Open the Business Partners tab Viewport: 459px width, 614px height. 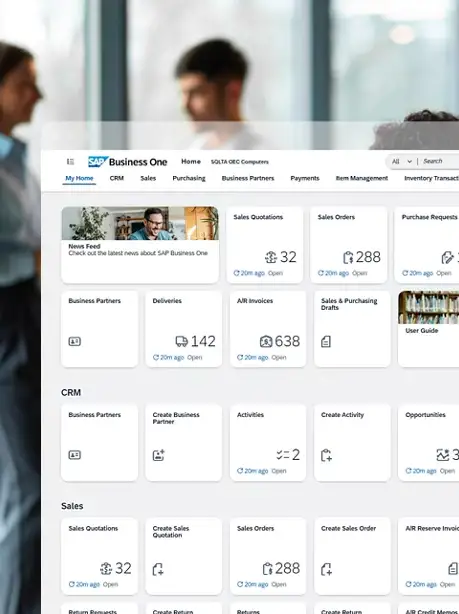tap(248, 178)
